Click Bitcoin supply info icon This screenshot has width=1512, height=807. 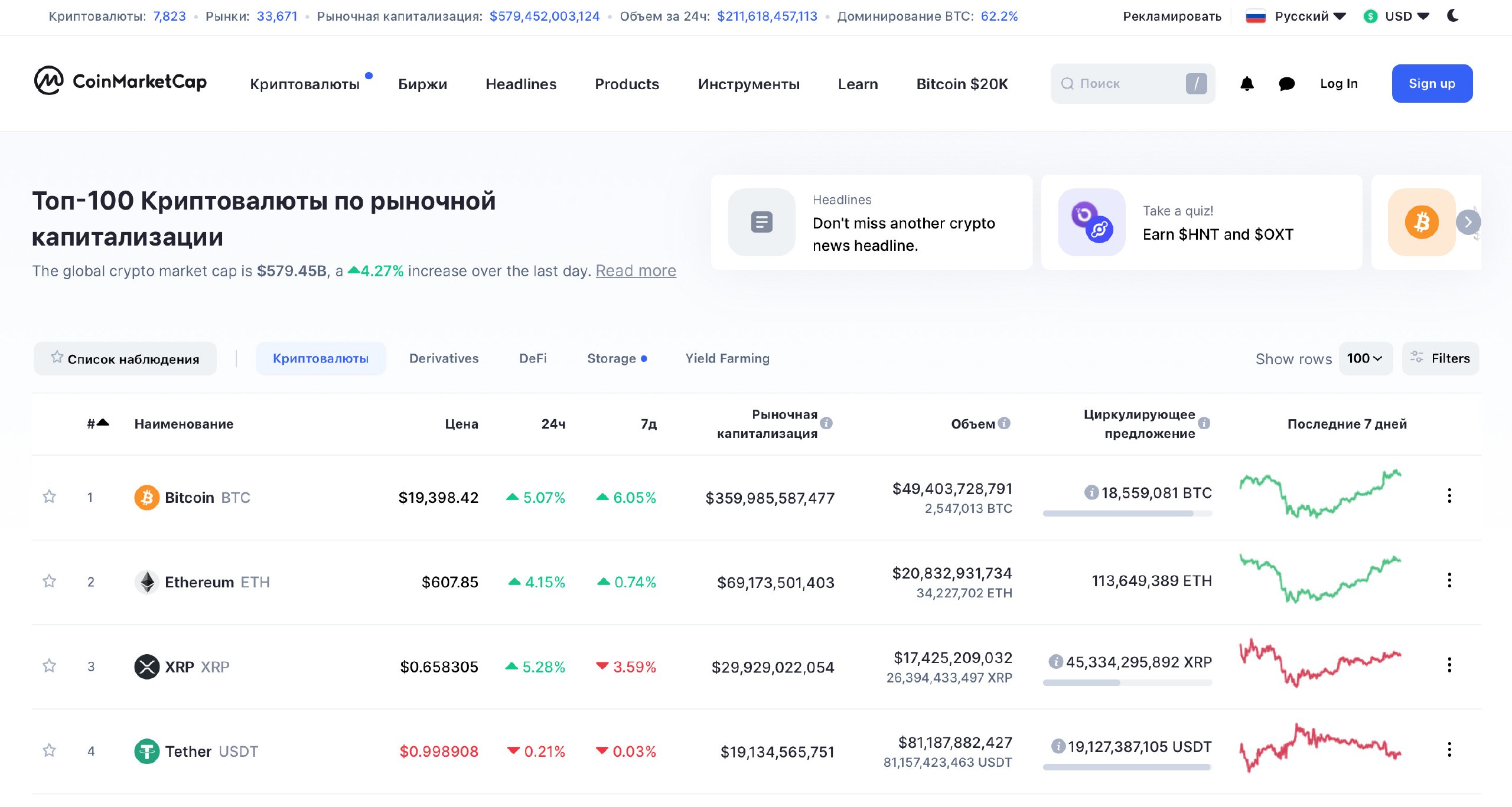pos(1091,492)
